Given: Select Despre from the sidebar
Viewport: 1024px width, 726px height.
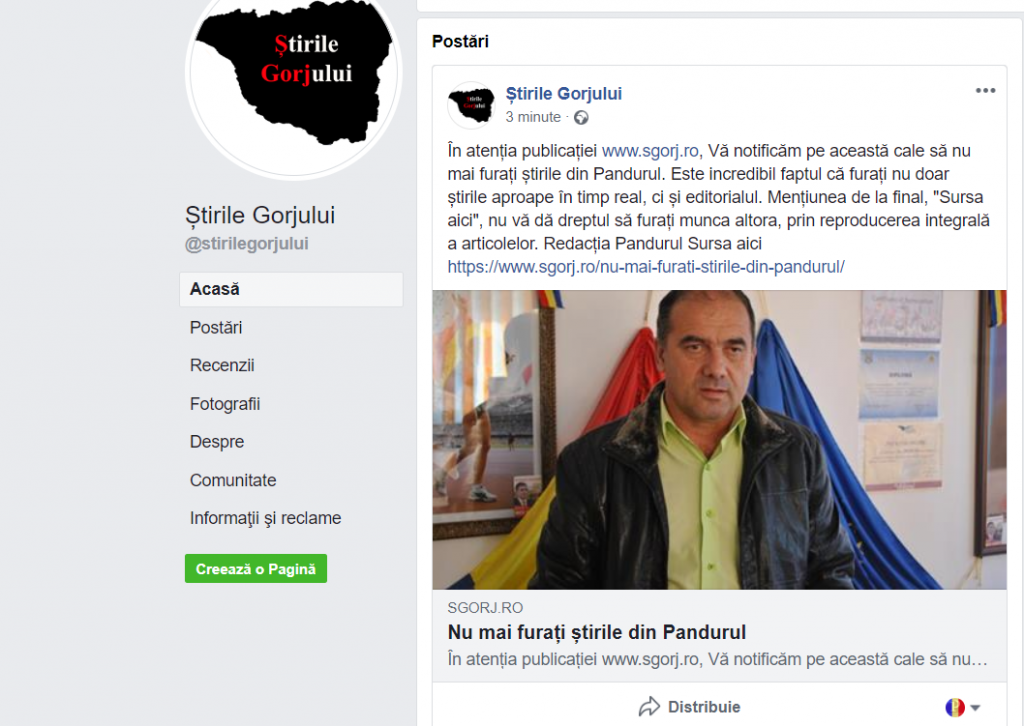Looking at the screenshot, I should point(217,442).
